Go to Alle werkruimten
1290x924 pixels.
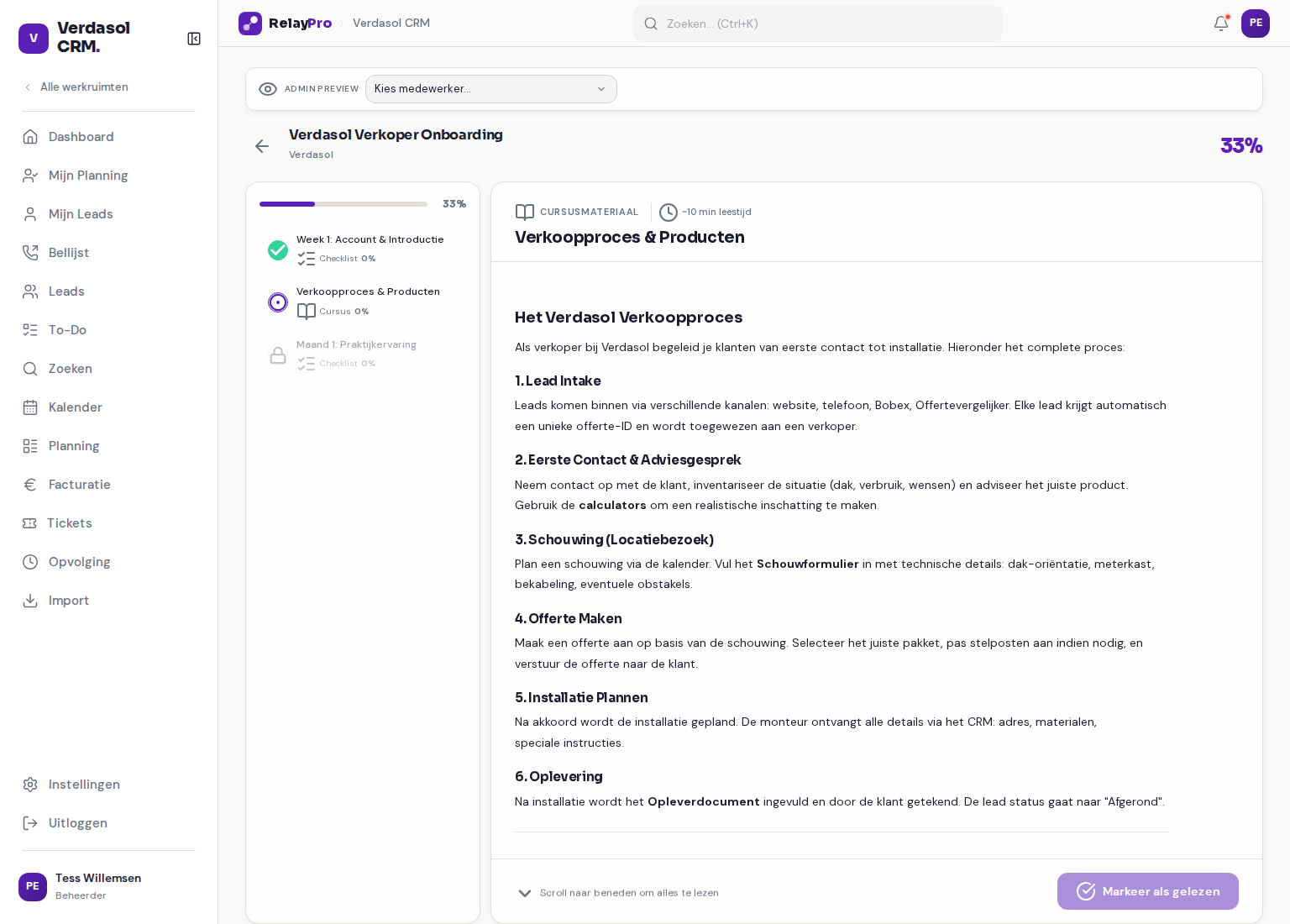click(76, 87)
